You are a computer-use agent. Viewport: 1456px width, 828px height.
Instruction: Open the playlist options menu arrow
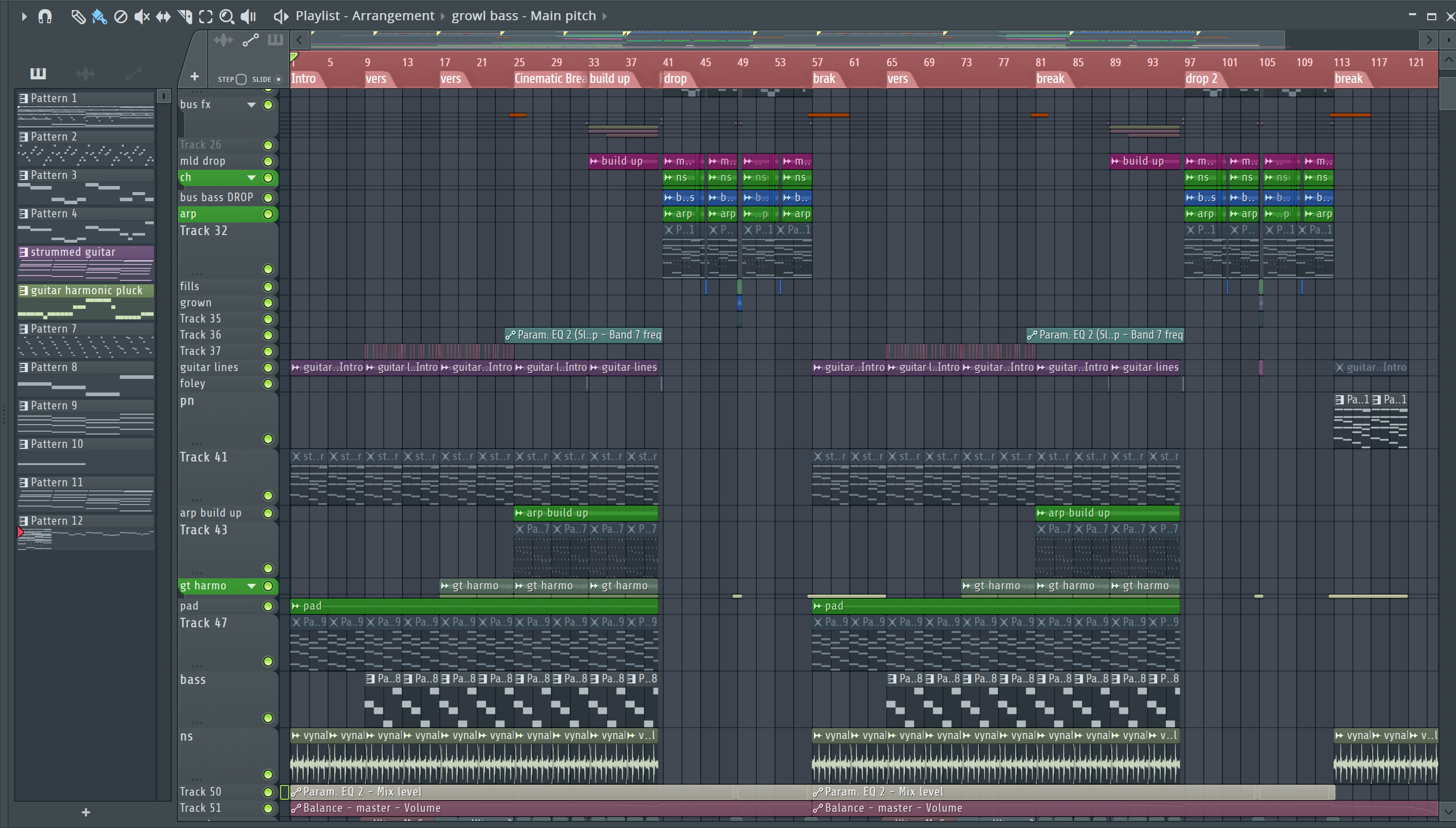(23, 17)
